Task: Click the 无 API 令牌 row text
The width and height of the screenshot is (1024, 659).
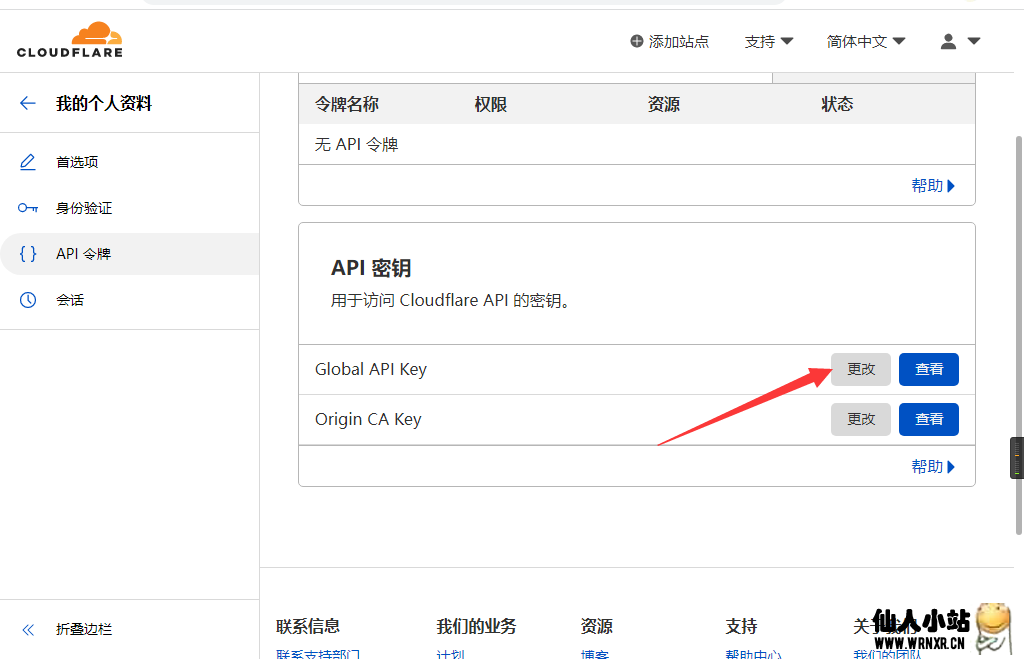Action: (357, 144)
